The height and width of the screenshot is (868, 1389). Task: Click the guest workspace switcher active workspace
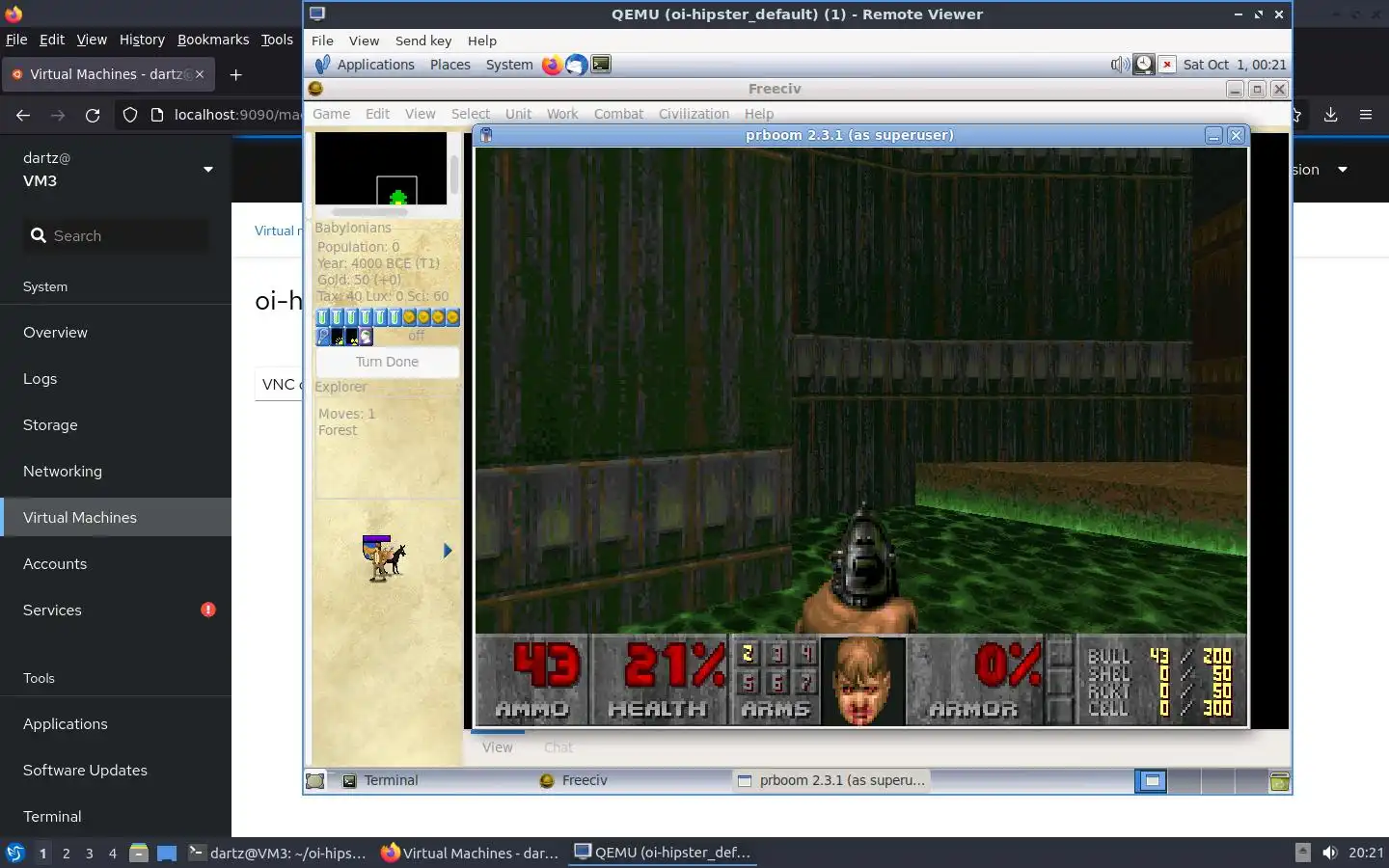[1151, 781]
